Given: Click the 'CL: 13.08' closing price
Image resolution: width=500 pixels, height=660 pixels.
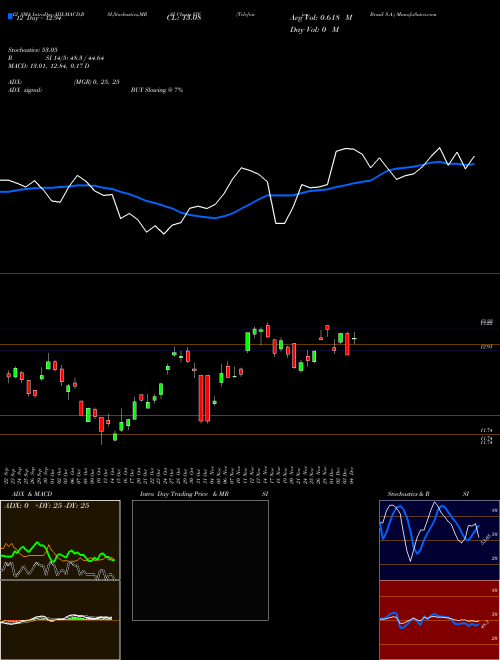Looking at the screenshot, I should click(x=184, y=18).
